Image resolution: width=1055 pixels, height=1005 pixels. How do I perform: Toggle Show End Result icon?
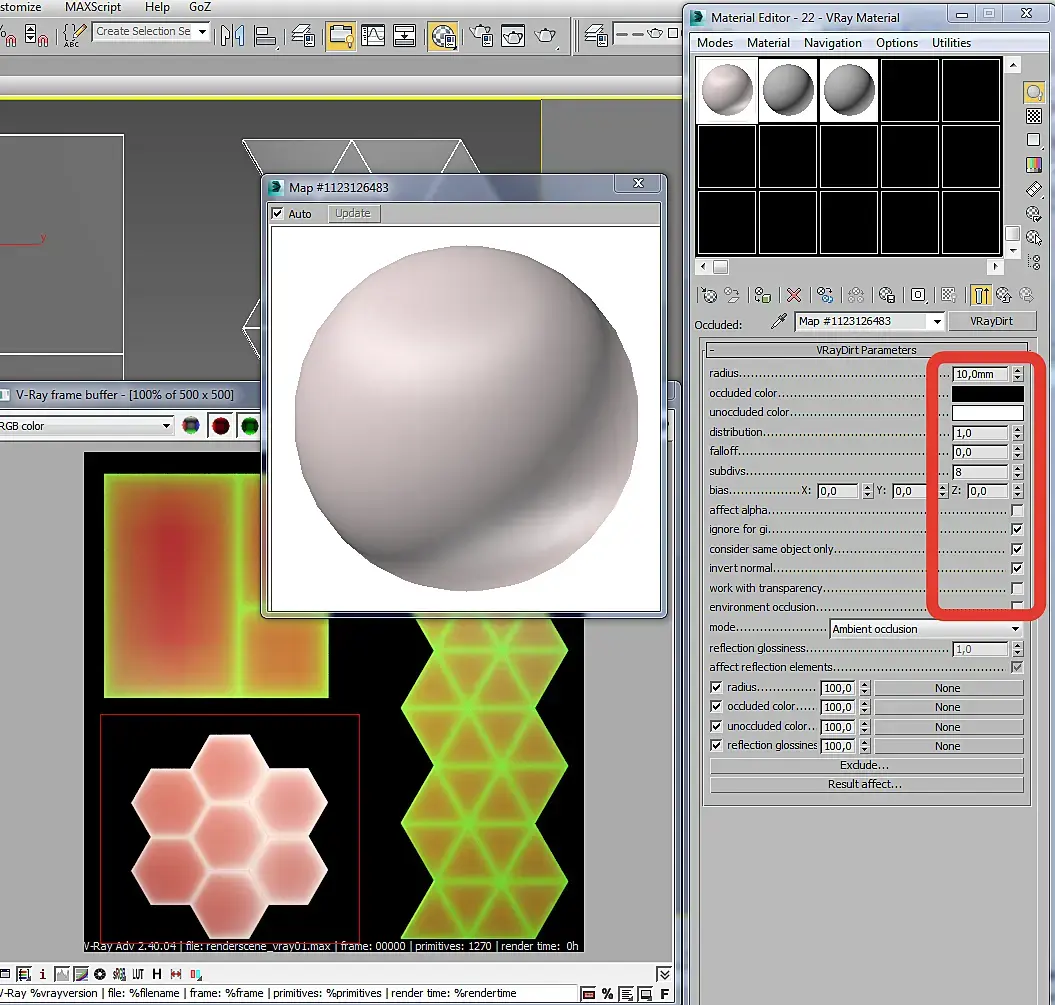(980, 295)
